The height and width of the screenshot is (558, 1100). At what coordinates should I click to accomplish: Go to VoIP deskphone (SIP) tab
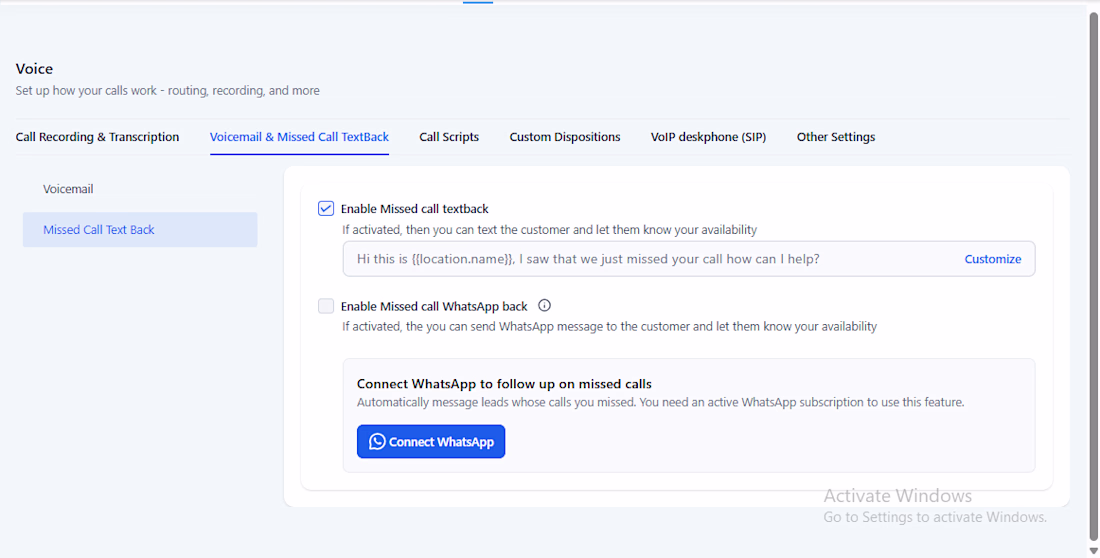point(709,137)
